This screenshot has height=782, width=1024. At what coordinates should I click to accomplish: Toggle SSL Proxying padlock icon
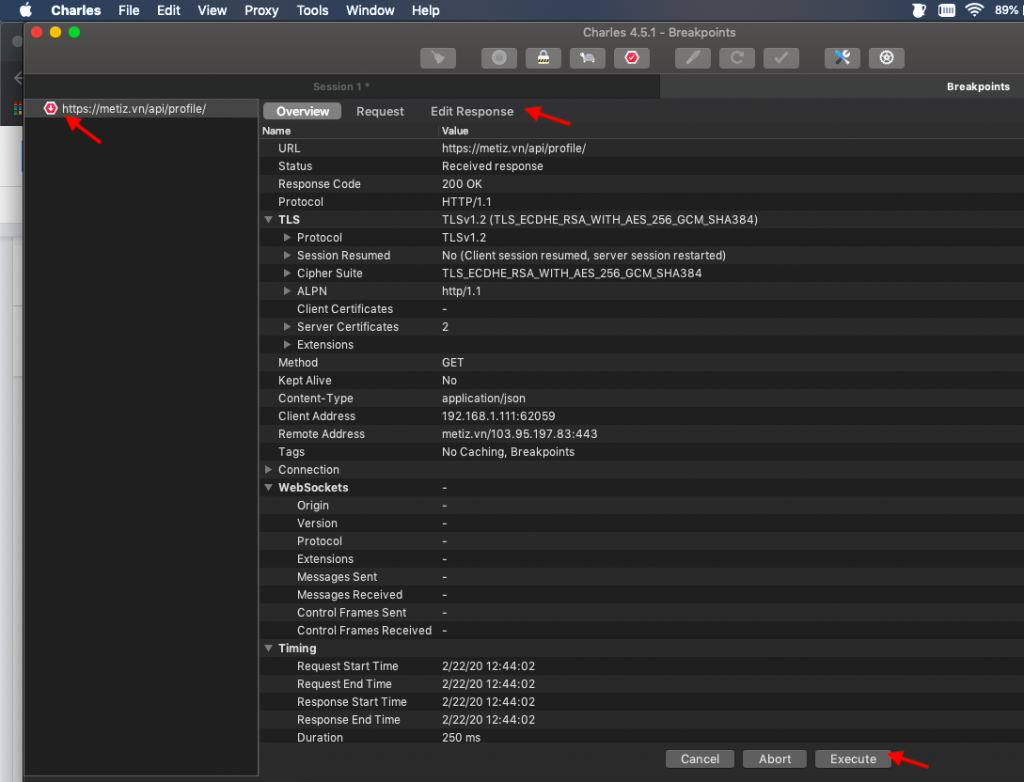543,58
